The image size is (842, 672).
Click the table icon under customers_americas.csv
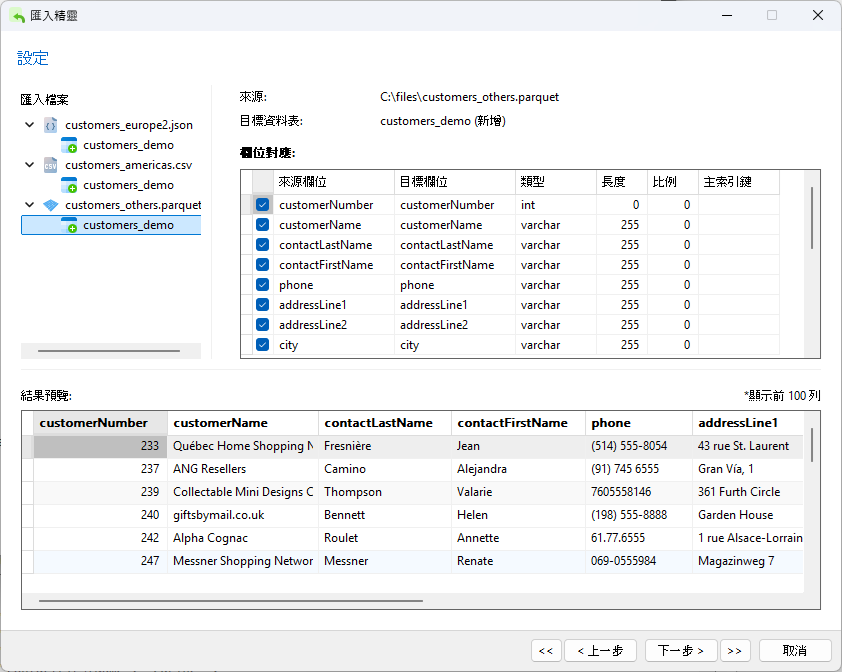[69, 185]
